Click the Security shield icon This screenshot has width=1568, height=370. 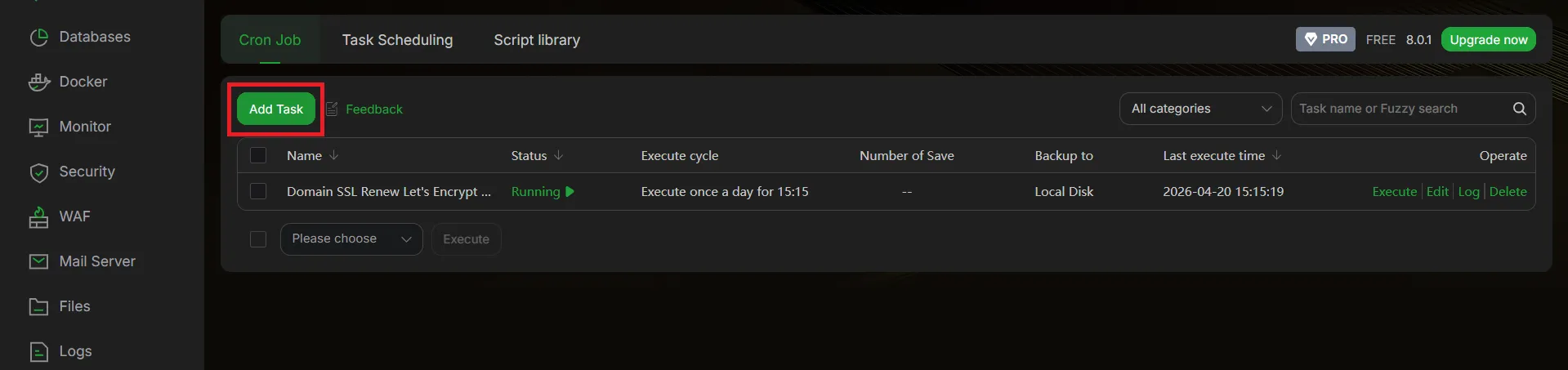pos(38,172)
